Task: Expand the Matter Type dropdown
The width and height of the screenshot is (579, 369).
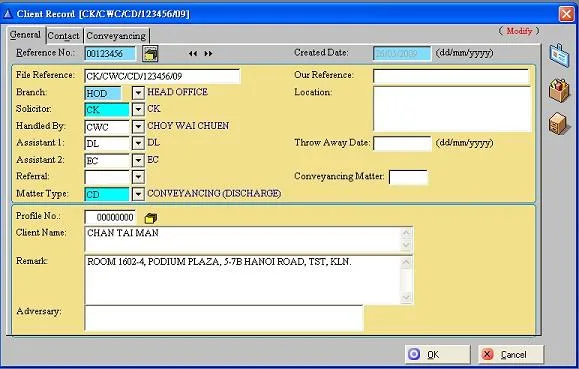Action: (x=138, y=194)
